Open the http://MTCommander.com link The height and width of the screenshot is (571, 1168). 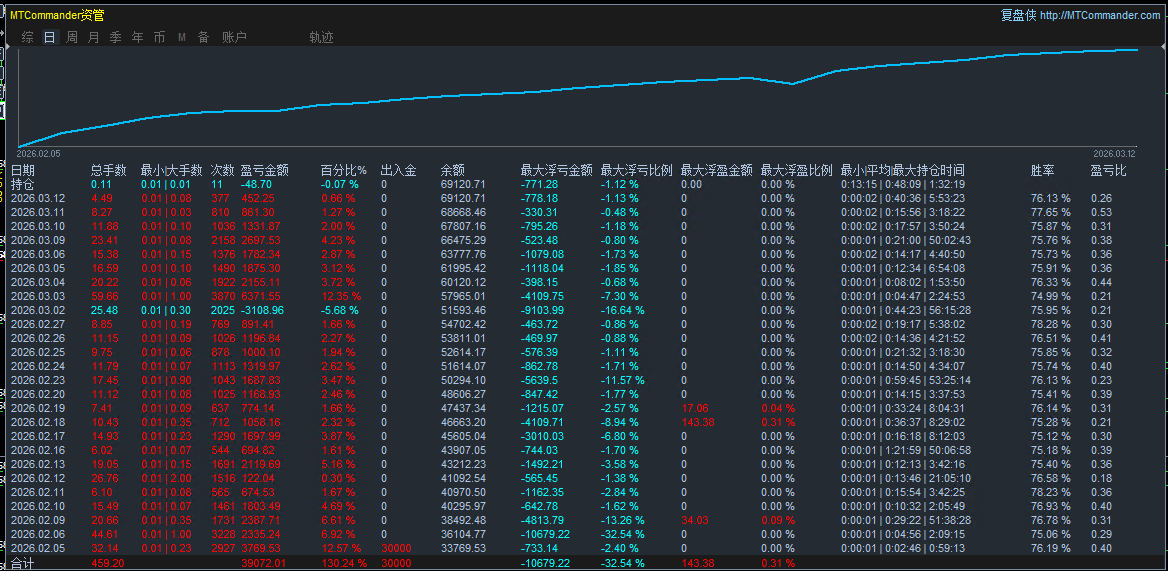coord(1099,15)
